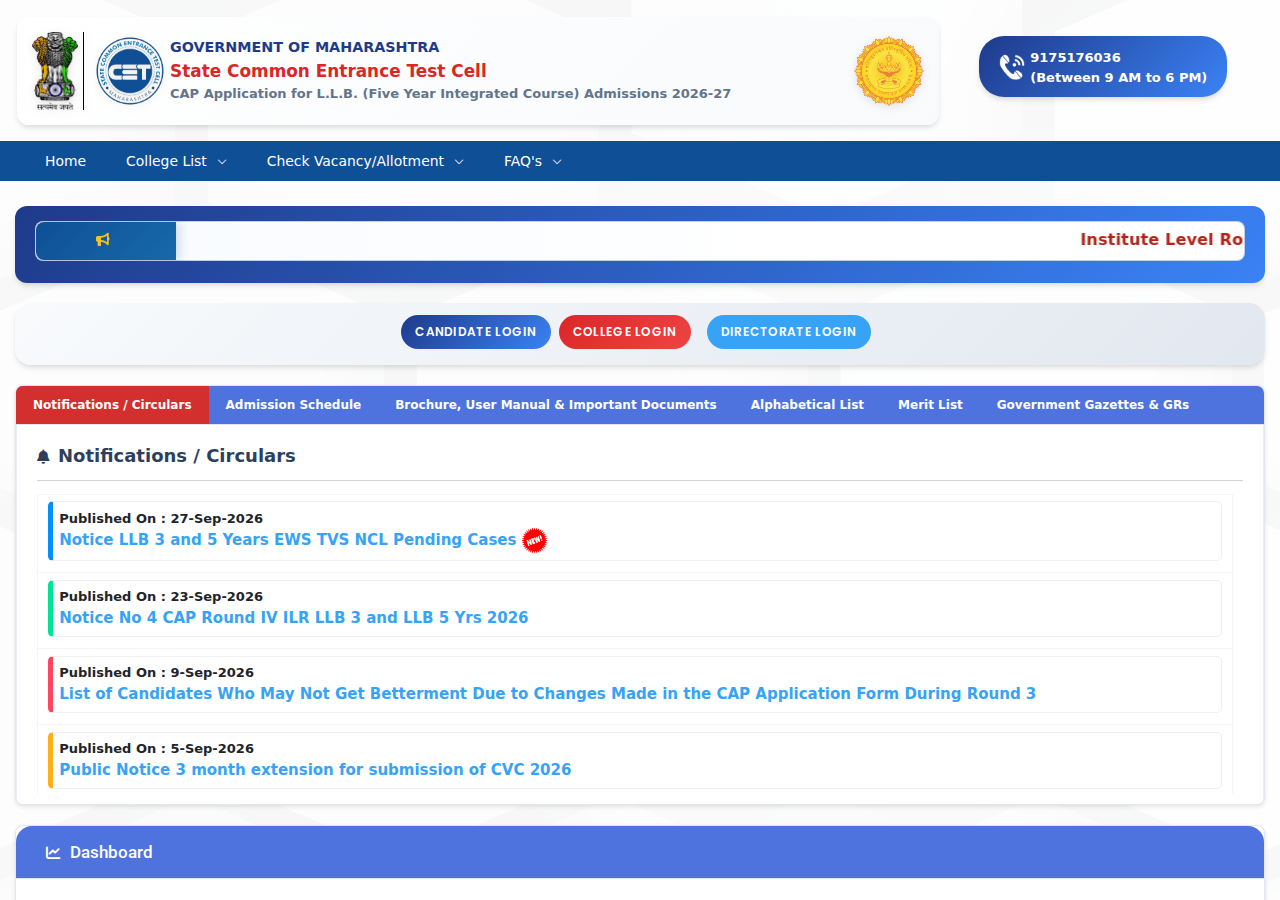Click Published On : 27-Sep-2026 date

(x=161, y=519)
